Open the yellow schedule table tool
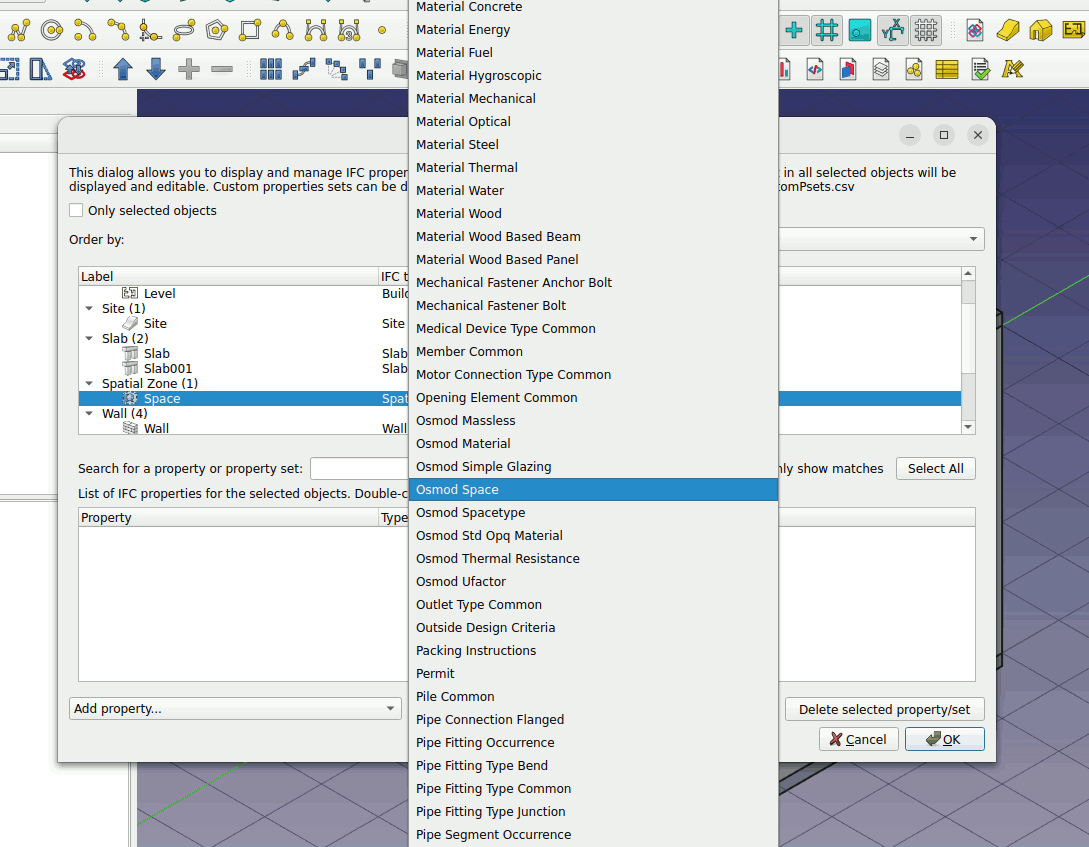 coord(946,69)
